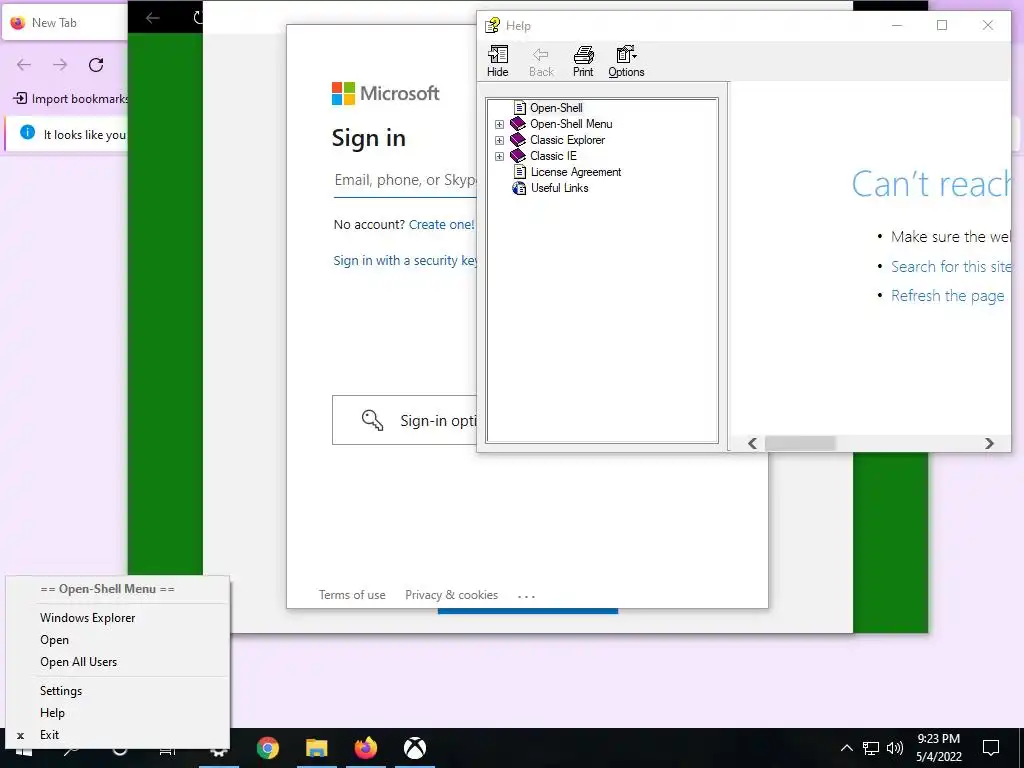The height and width of the screenshot is (768, 1024).
Task: Click Firefox back arrow button
Action: 24,65
